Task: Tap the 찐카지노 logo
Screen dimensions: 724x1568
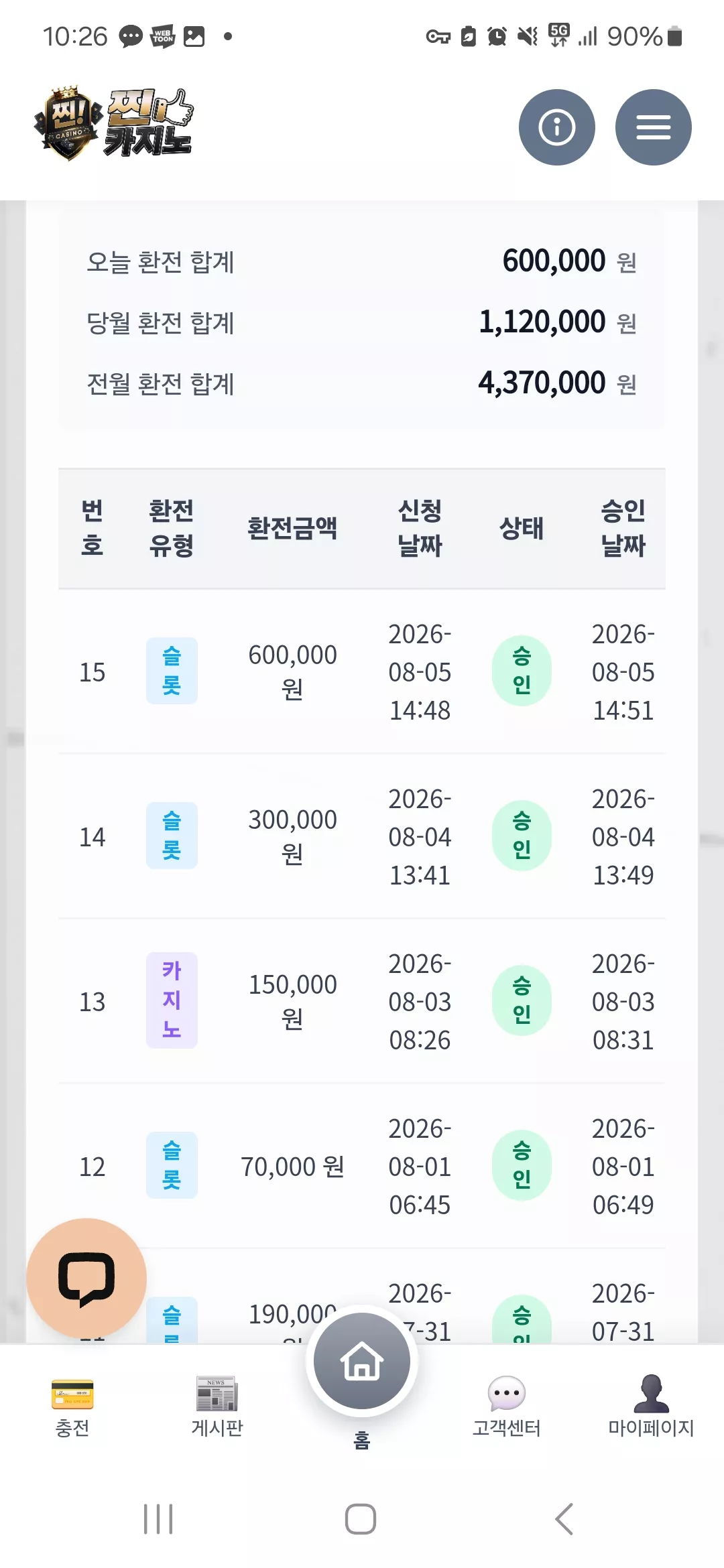Action: coord(114,123)
